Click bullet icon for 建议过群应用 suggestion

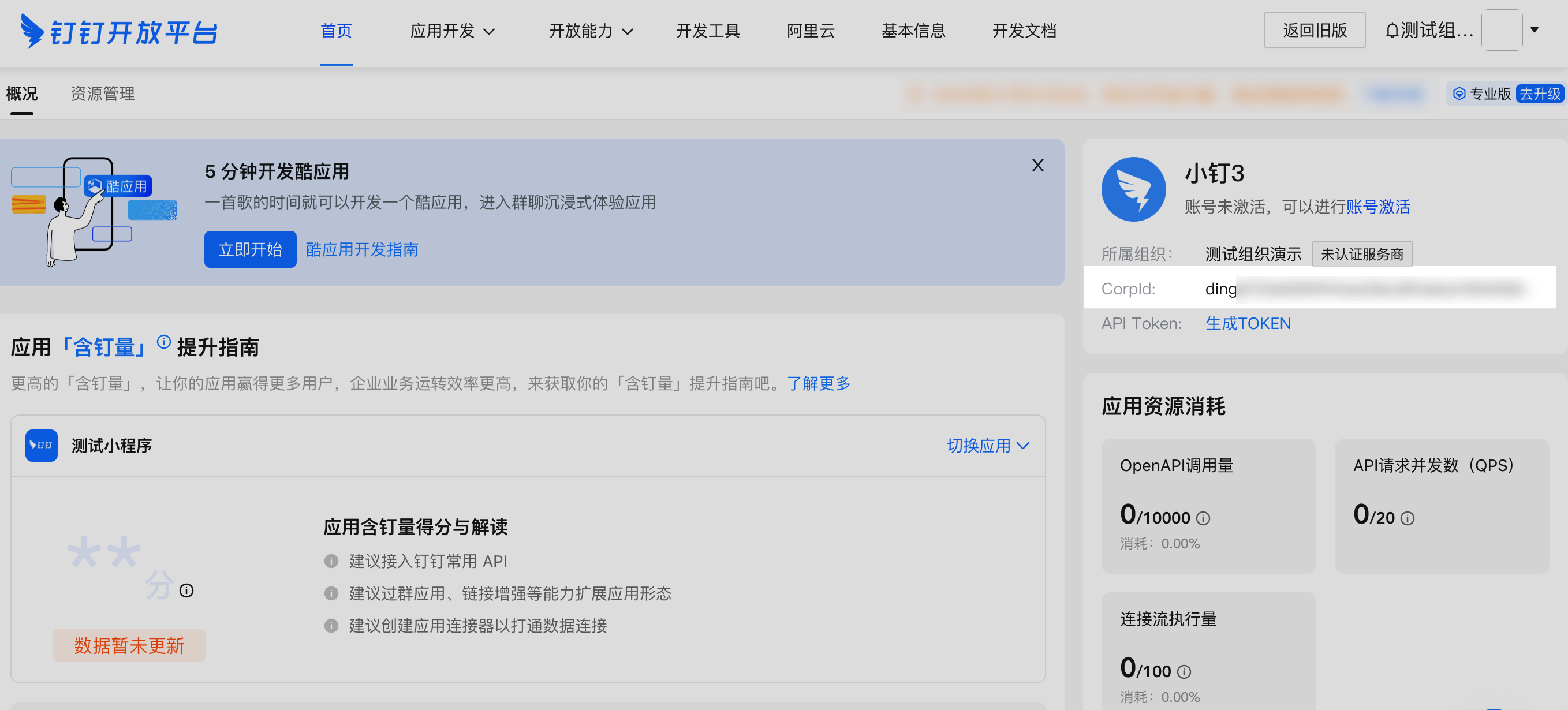point(331,593)
